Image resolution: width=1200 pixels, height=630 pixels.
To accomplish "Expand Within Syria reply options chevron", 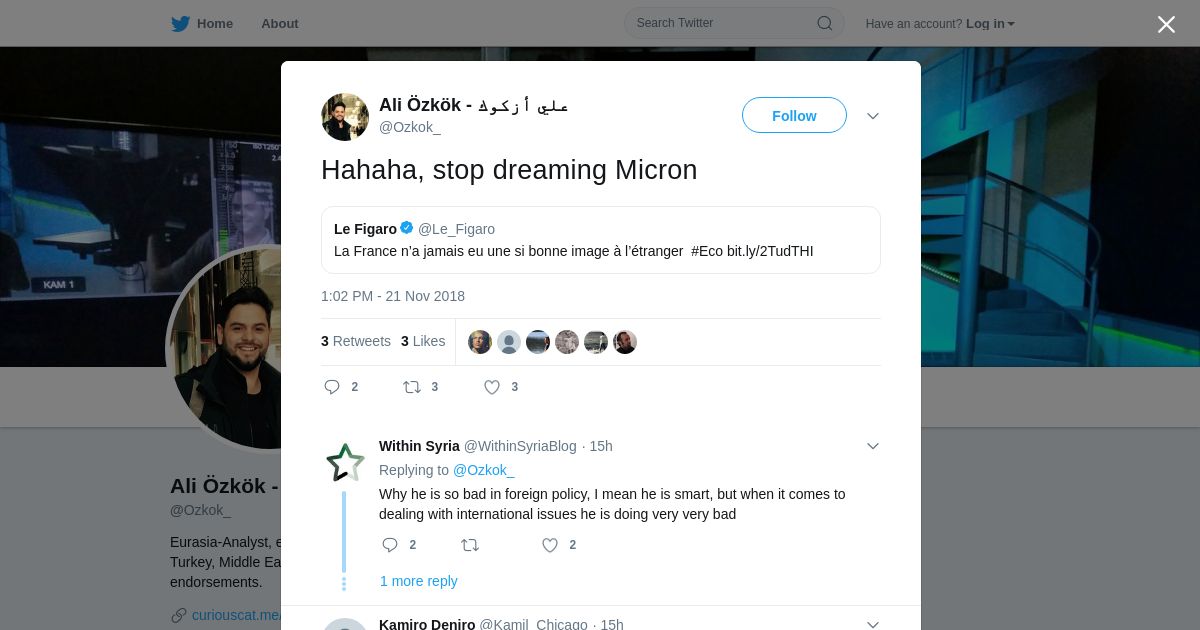I will pos(873,446).
